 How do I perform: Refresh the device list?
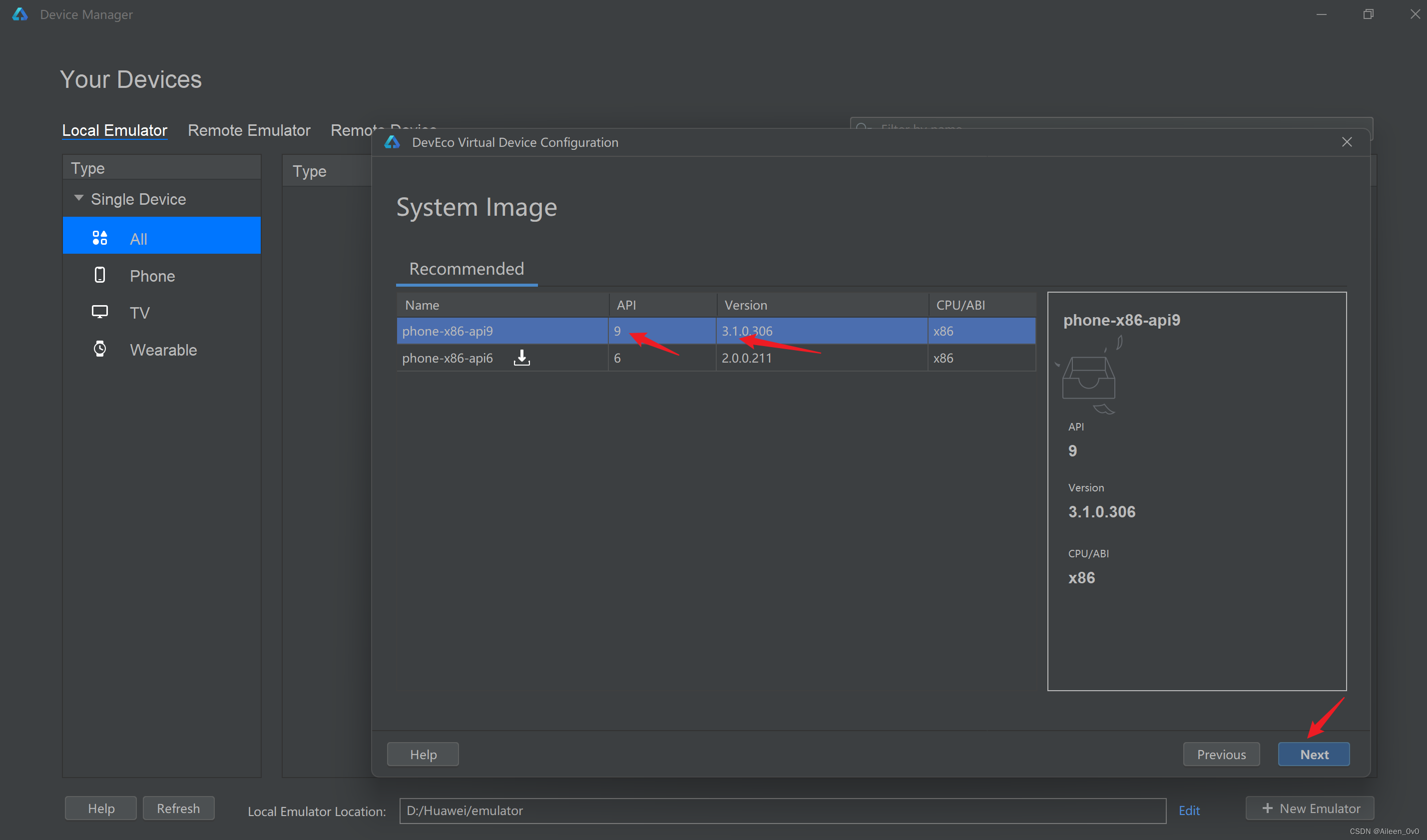(x=178, y=808)
